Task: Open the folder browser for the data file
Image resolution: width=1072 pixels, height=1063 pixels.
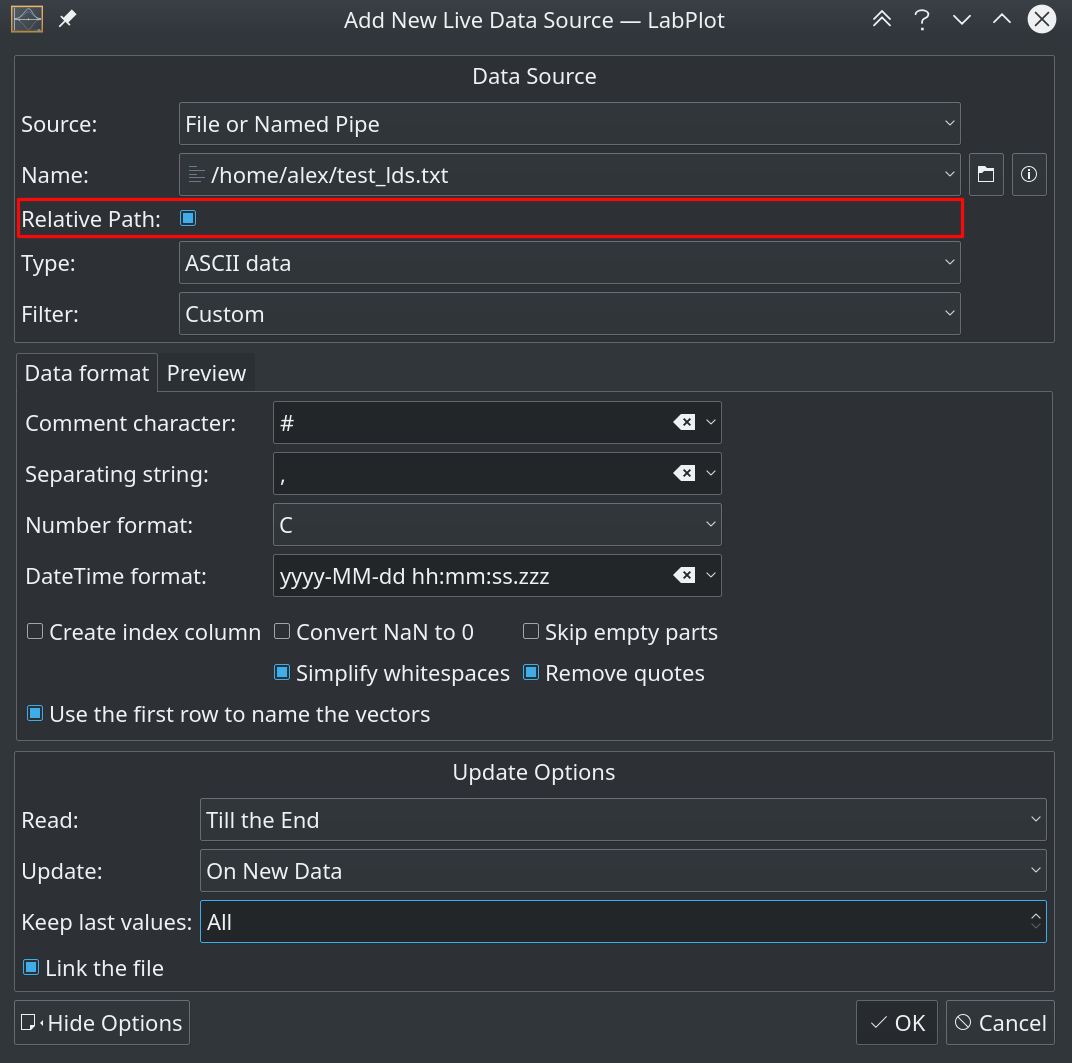Action: (986, 174)
